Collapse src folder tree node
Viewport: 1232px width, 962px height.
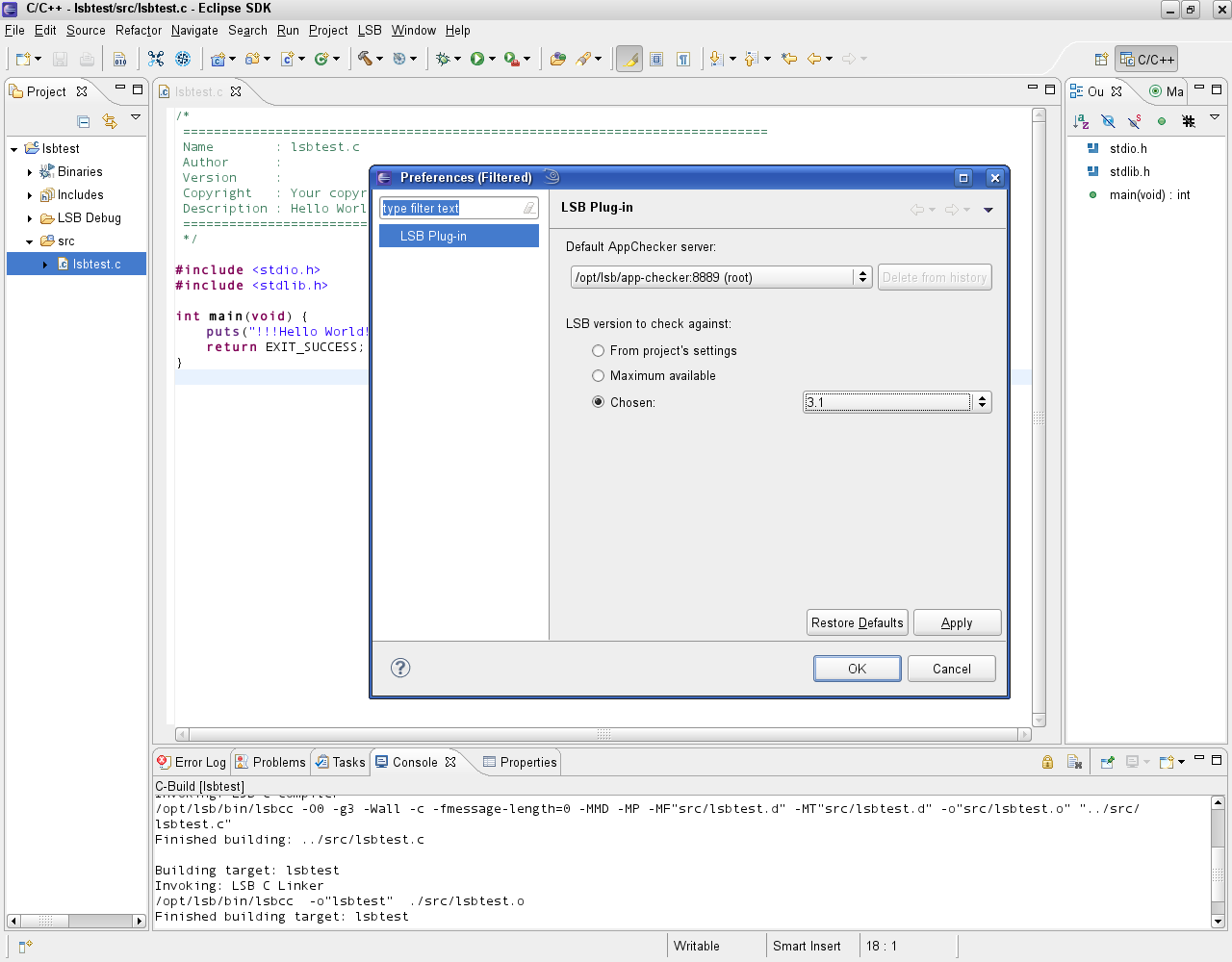pos(30,241)
